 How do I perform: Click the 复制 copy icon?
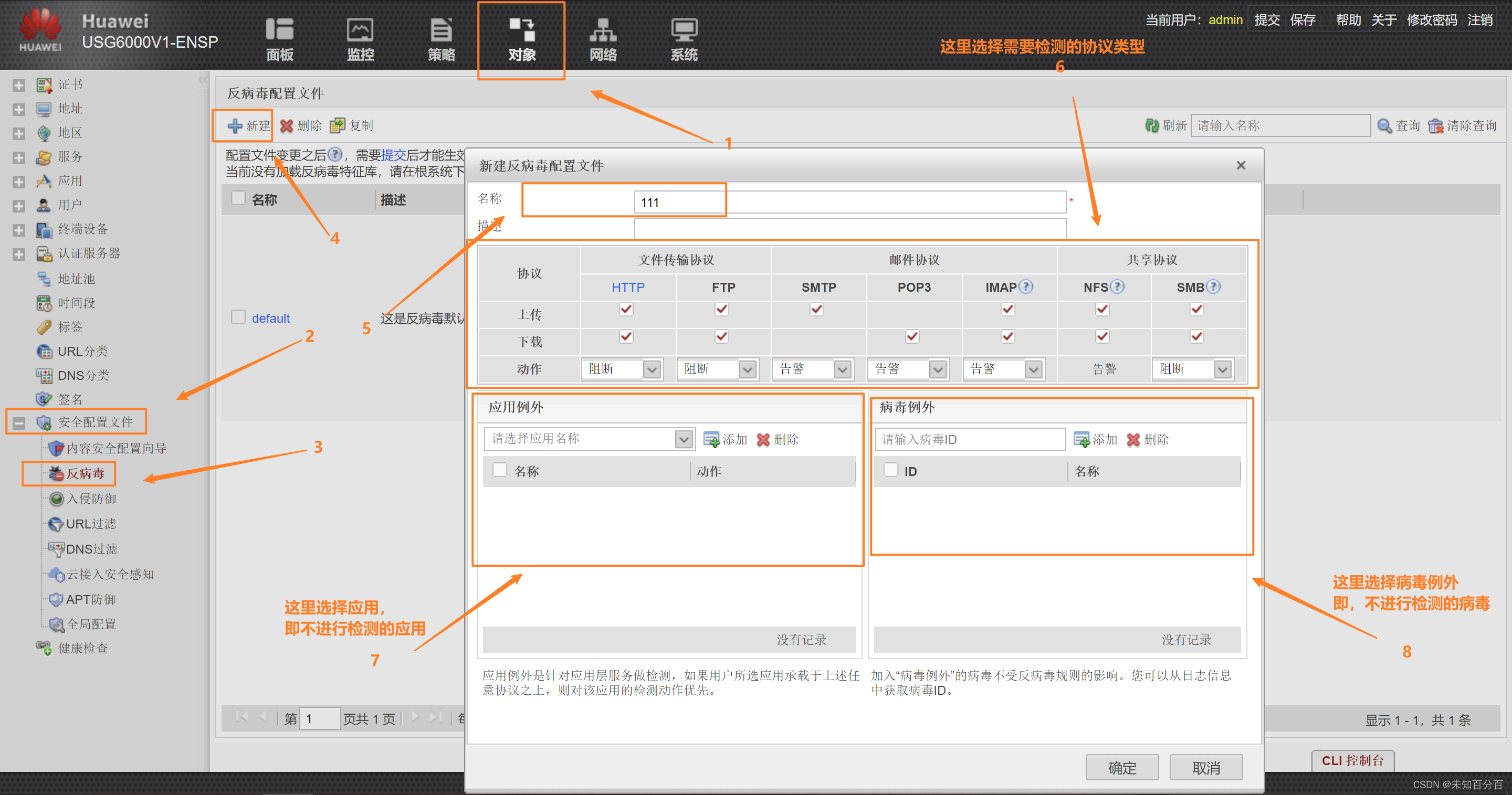tap(337, 125)
